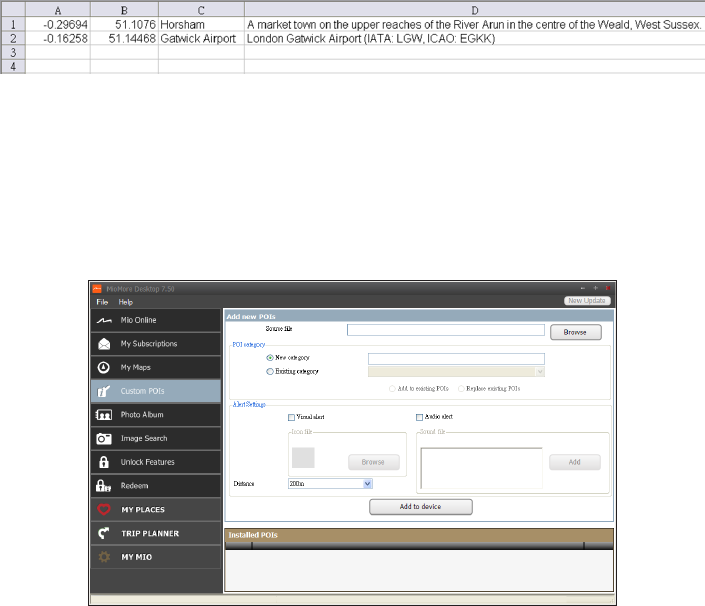Click cell containing Horsham

(x=201, y=25)
